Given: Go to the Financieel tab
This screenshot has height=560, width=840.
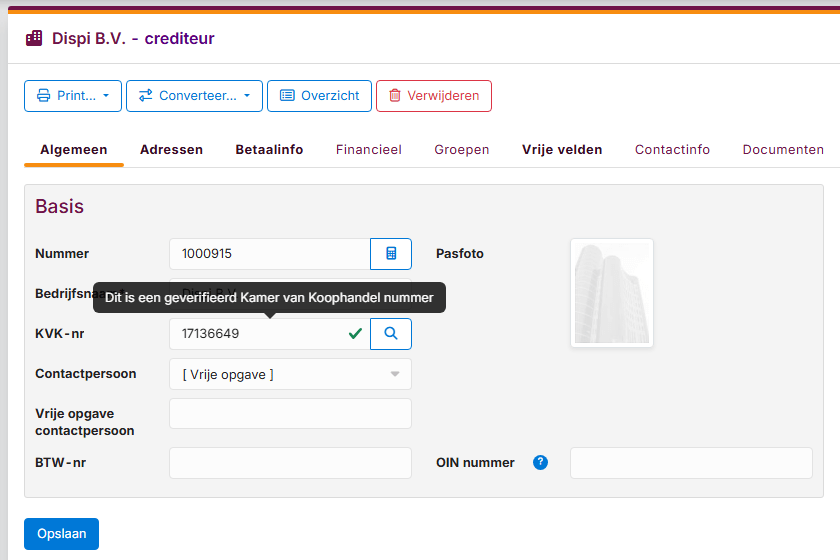Looking at the screenshot, I should click(368, 150).
